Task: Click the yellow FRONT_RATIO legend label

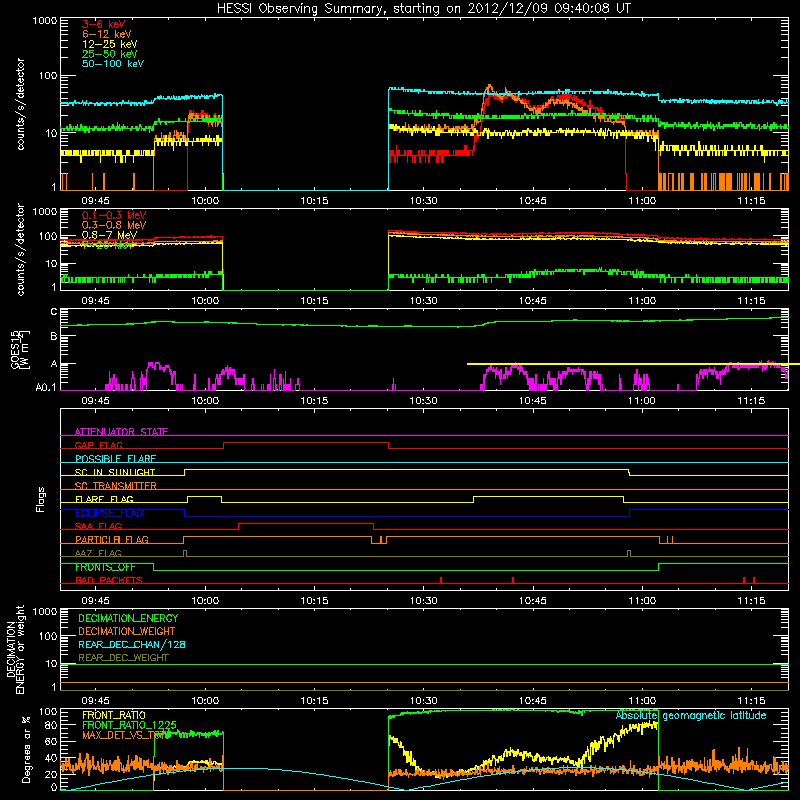Action: 114,715
